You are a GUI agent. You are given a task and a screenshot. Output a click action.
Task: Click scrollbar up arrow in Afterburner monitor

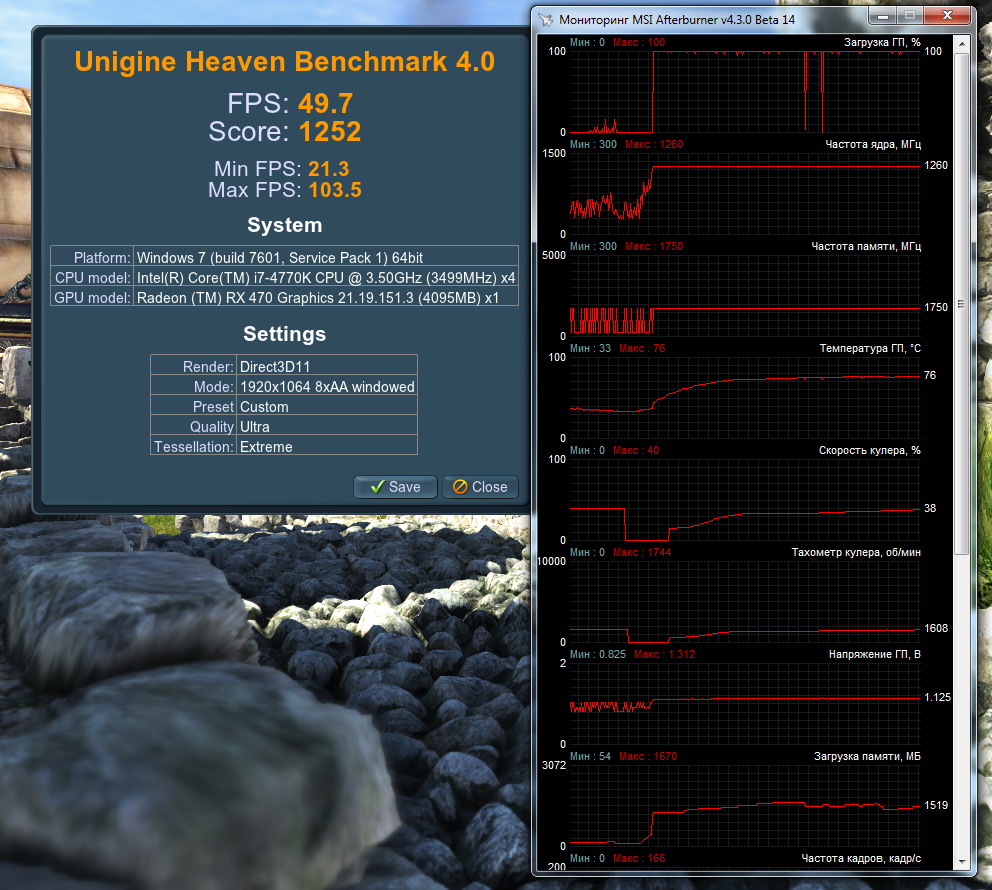point(962,44)
